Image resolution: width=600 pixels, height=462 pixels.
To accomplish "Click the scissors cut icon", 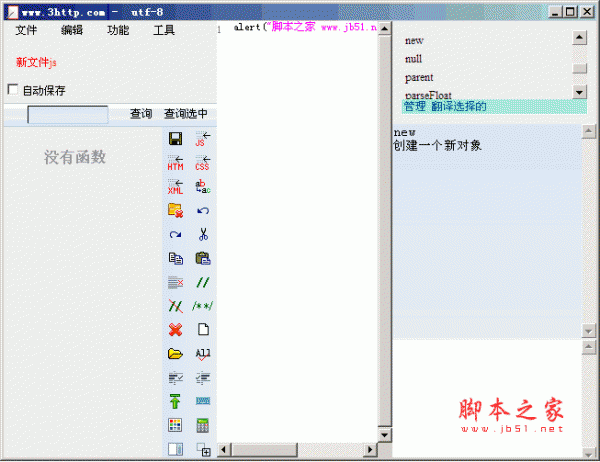I will coord(203,234).
